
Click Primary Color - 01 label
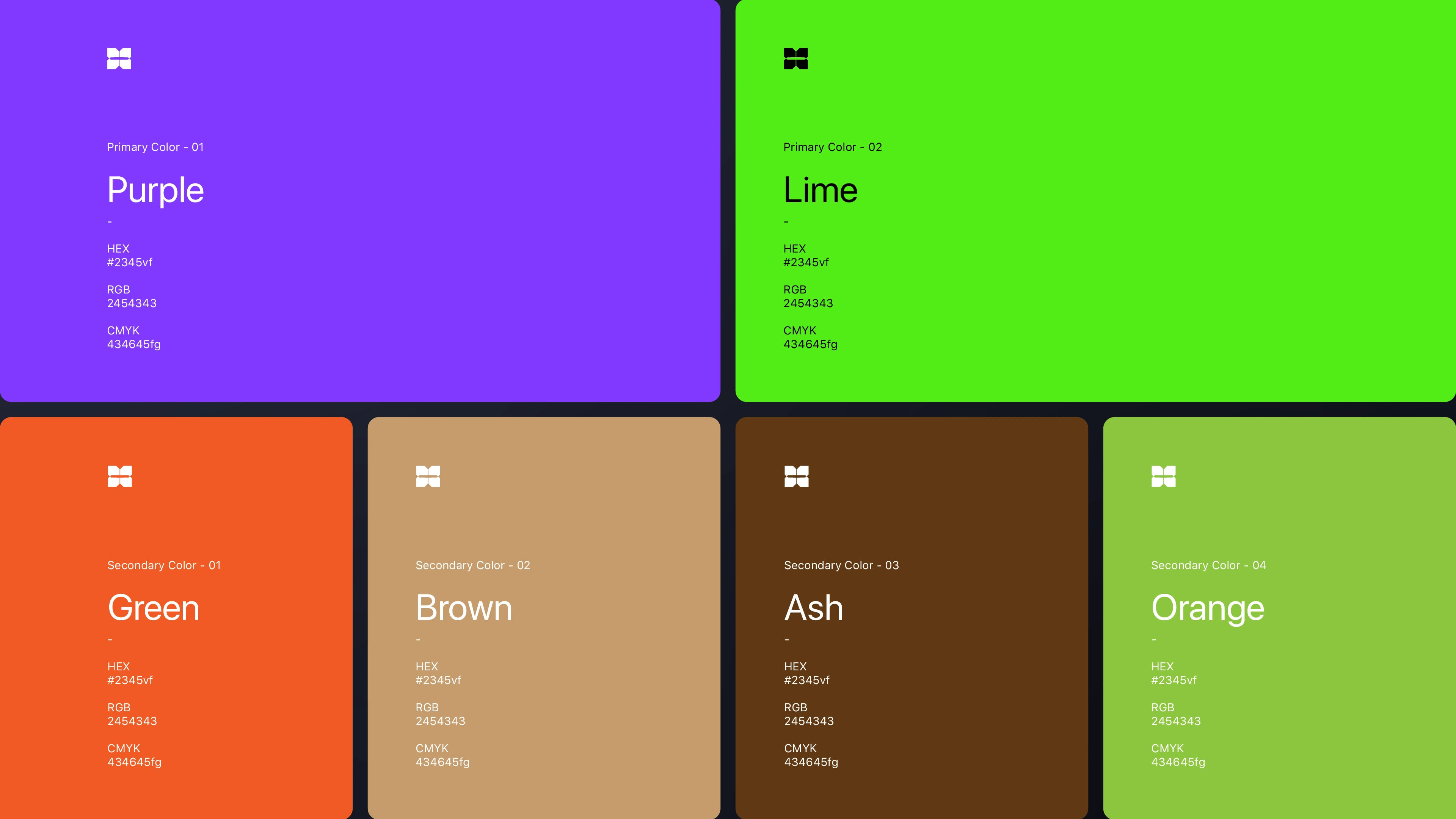155,147
